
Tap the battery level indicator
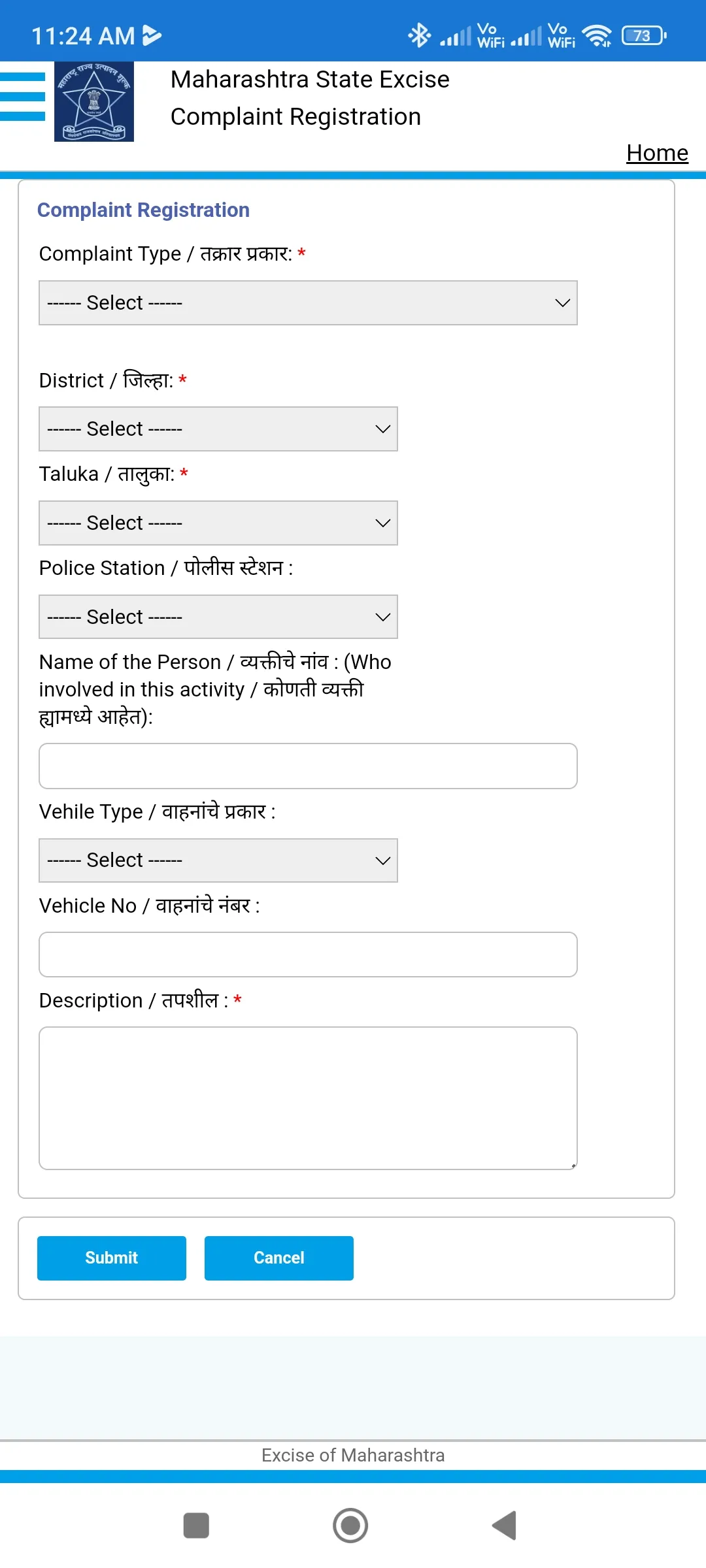pos(644,35)
